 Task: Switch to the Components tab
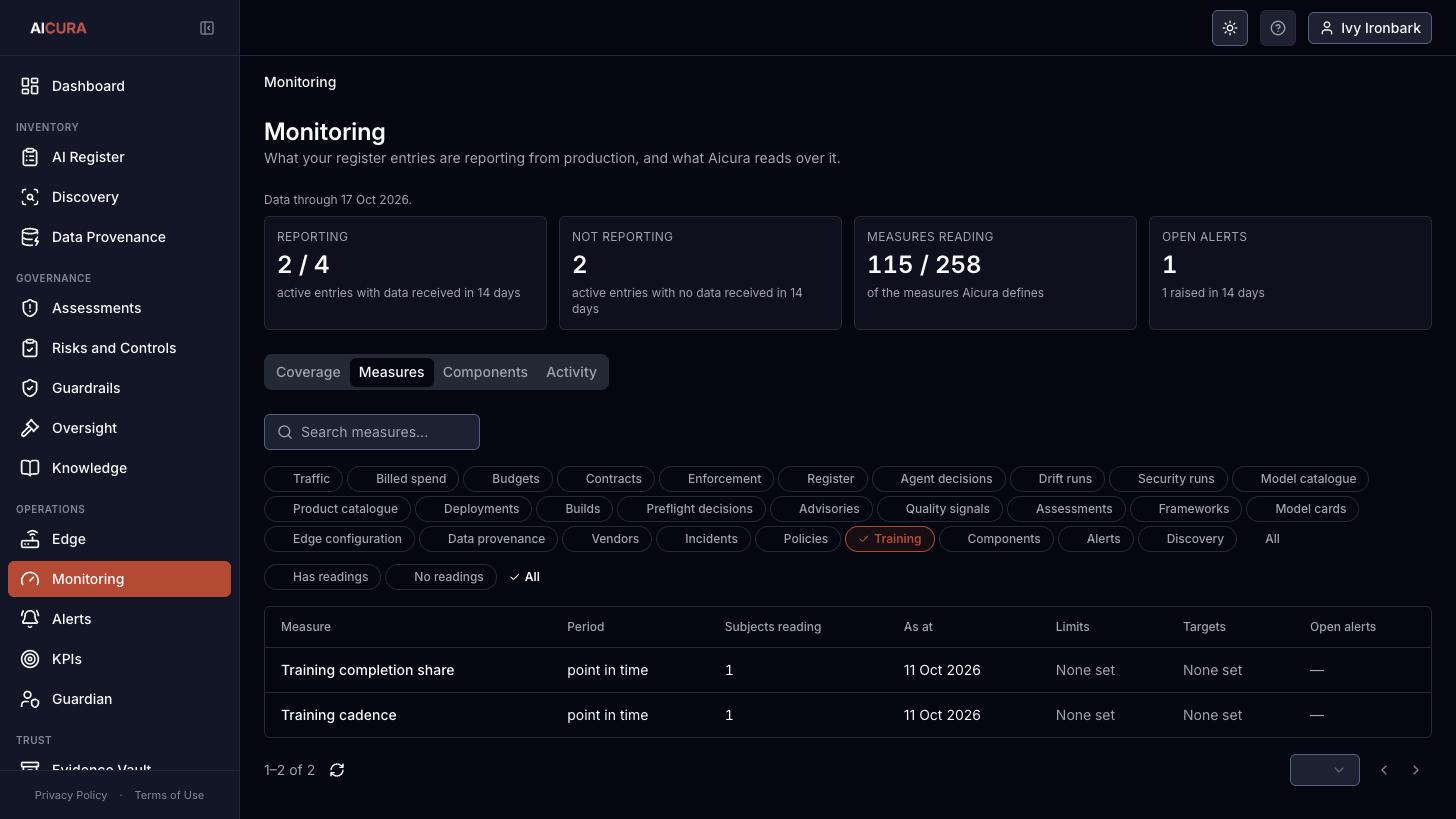pos(485,372)
